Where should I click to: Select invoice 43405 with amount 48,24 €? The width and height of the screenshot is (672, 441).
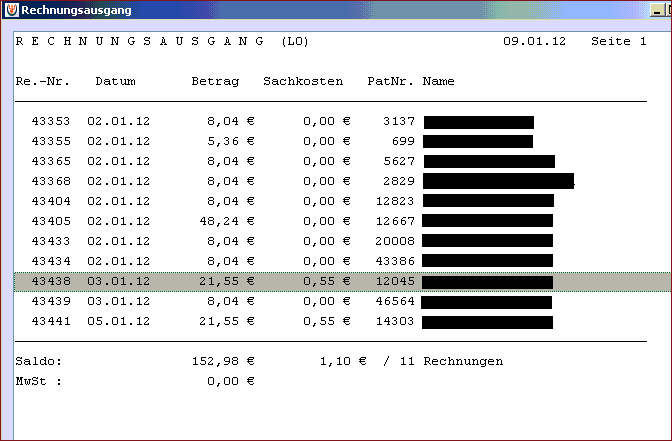tap(342, 222)
